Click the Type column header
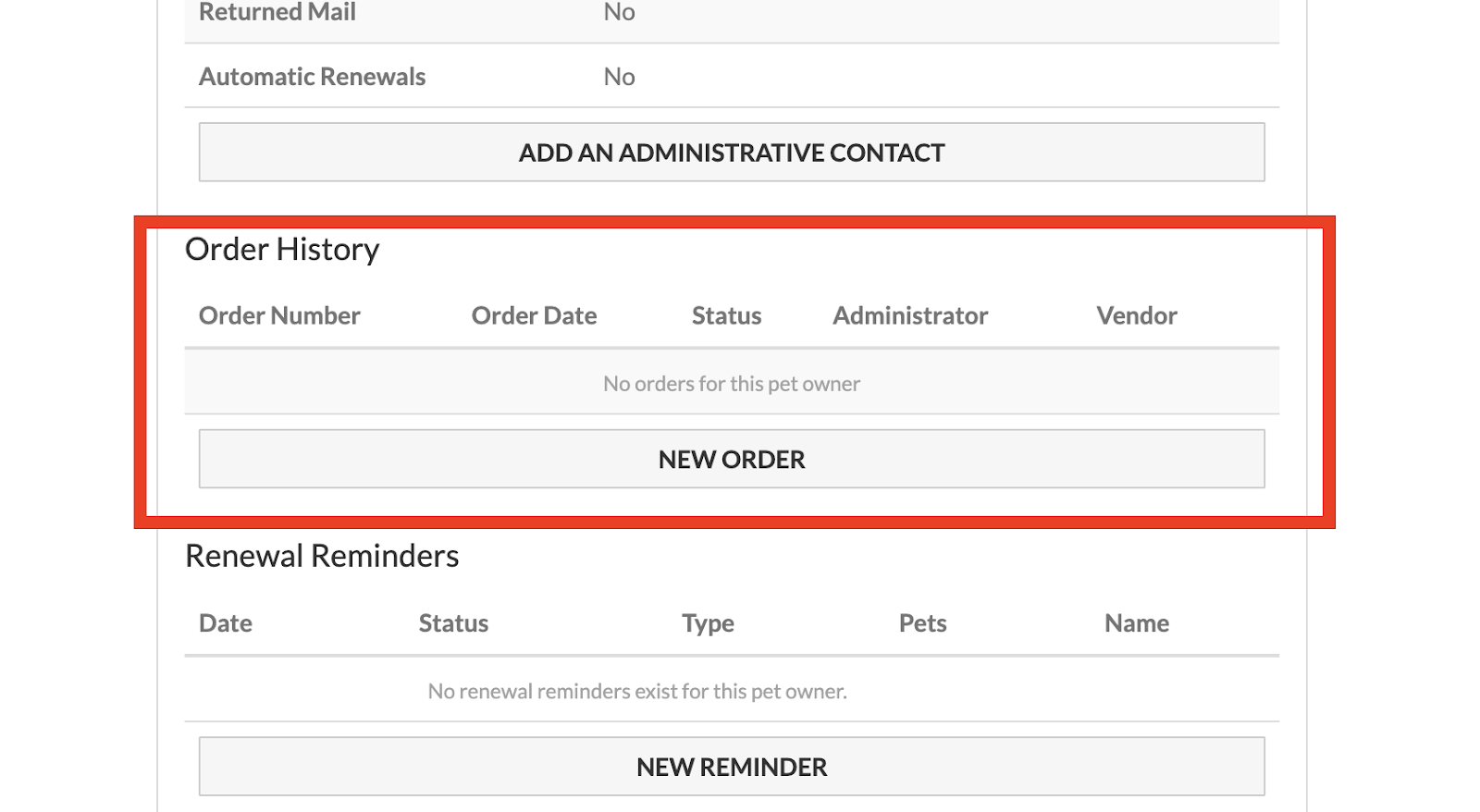 point(708,622)
